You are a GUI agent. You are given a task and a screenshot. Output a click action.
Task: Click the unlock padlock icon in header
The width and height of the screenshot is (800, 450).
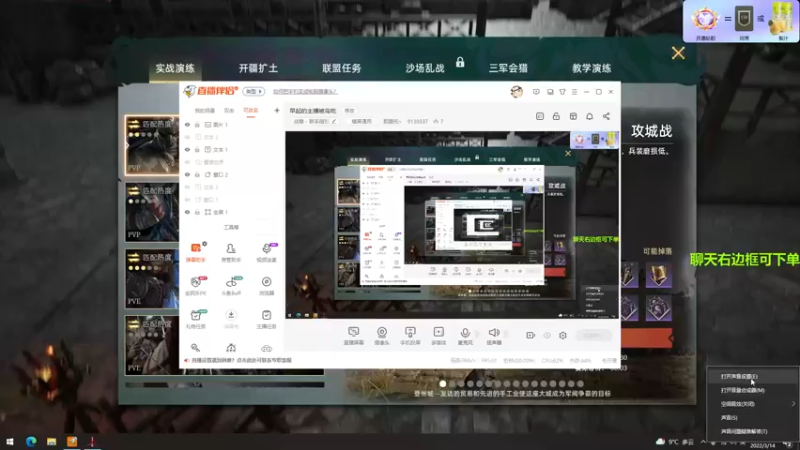tap(556, 116)
